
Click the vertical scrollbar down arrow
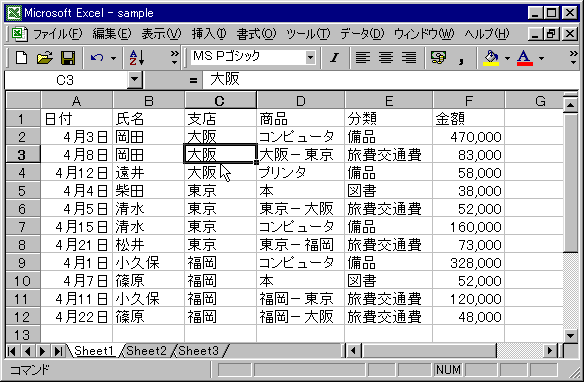tap(570, 335)
